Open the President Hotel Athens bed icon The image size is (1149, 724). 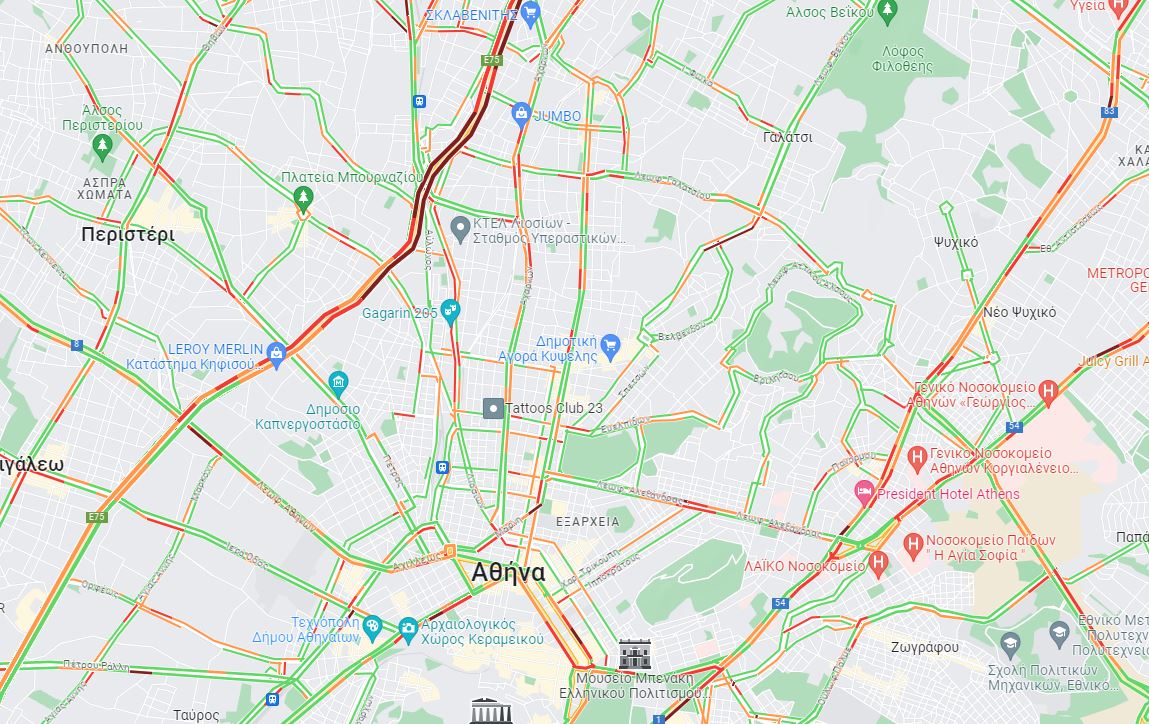click(865, 492)
